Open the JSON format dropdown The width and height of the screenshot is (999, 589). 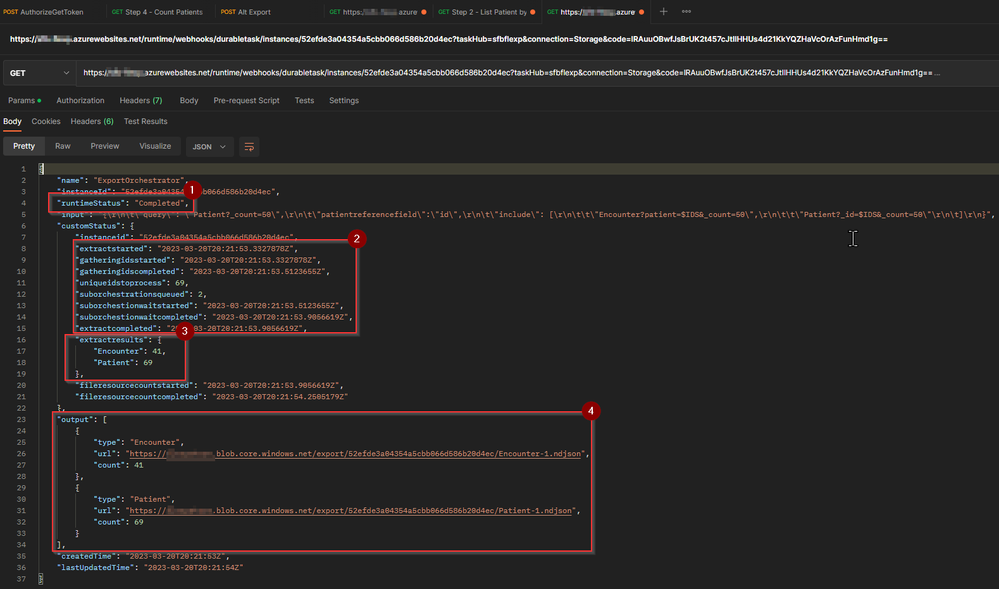coord(209,147)
